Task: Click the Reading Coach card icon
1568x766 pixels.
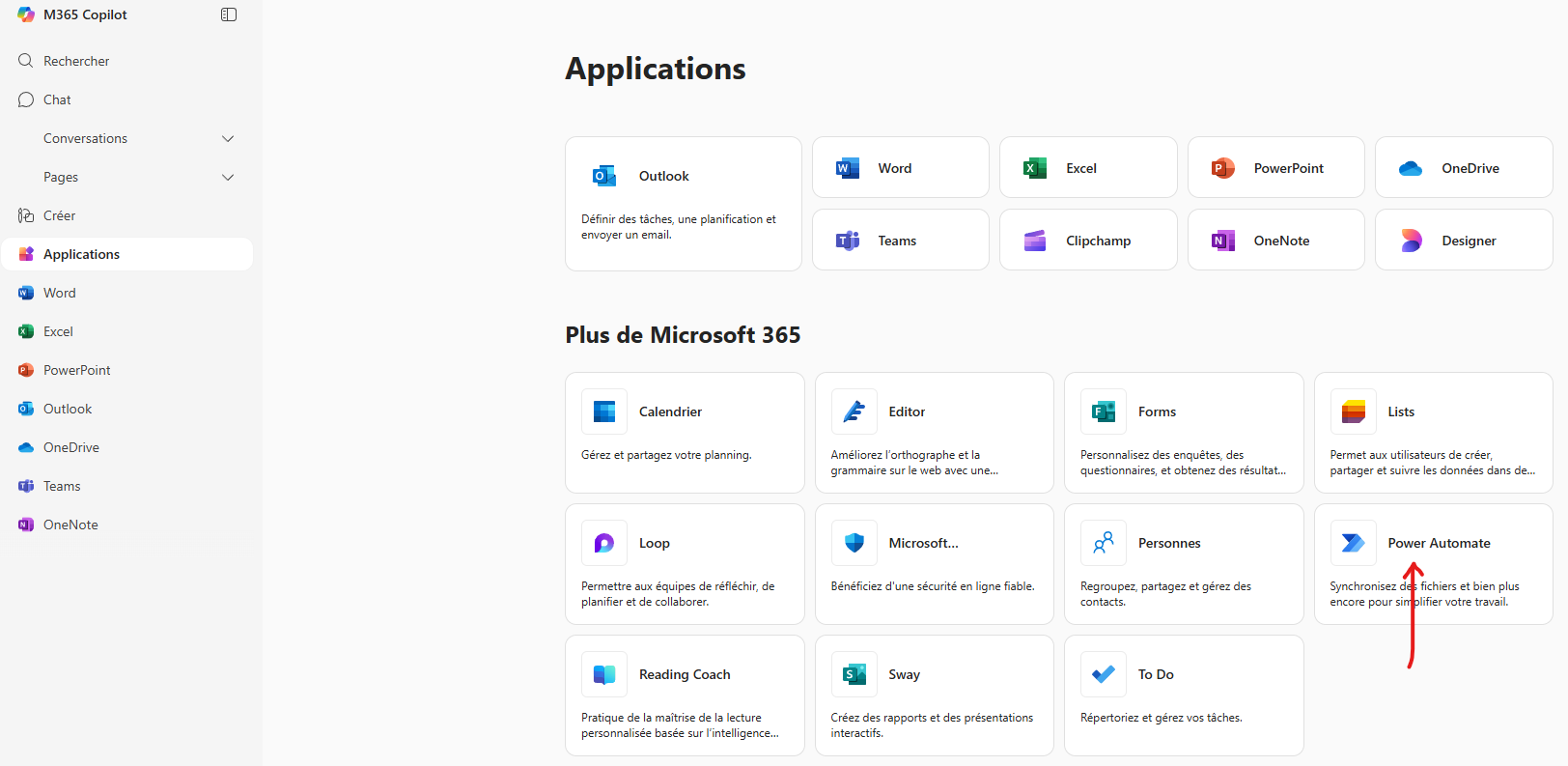Action: (x=604, y=674)
